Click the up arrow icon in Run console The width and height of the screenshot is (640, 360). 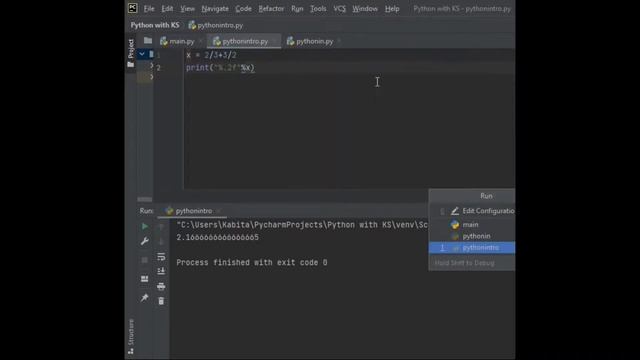point(161,226)
